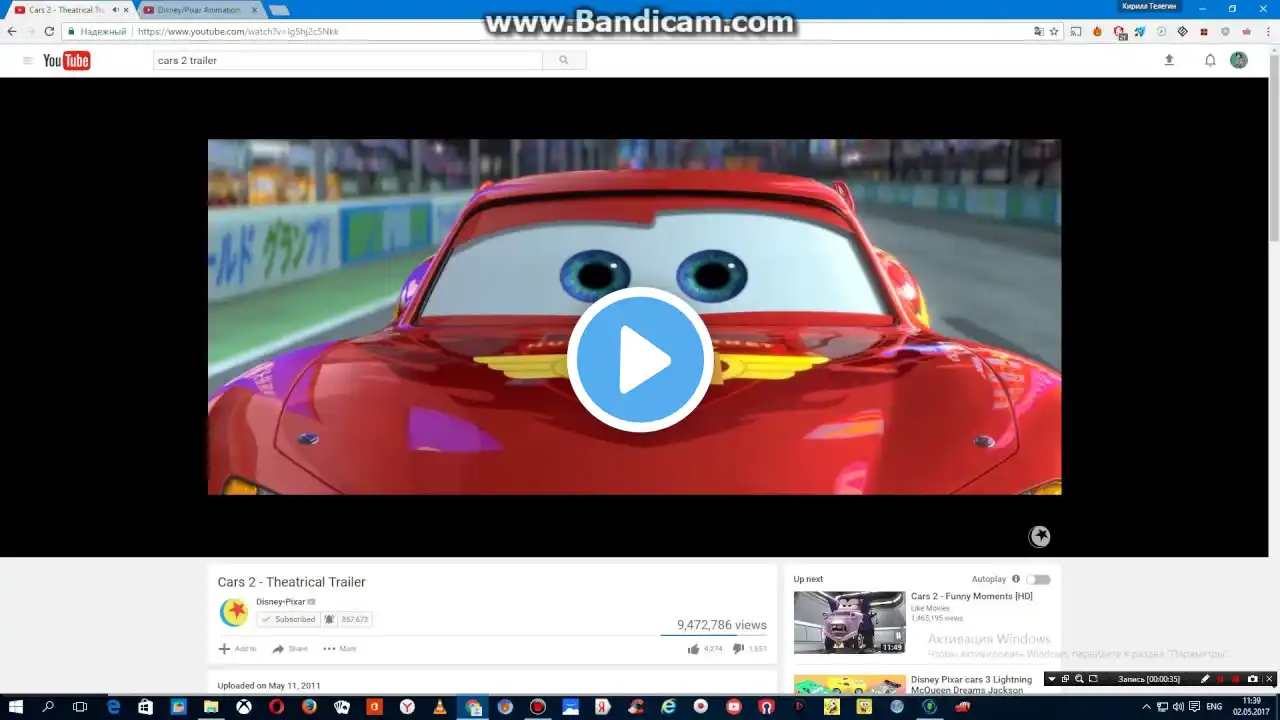The image size is (1280, 720).
Task: Click the 'Up next' heading
Action: click(808, 579)
